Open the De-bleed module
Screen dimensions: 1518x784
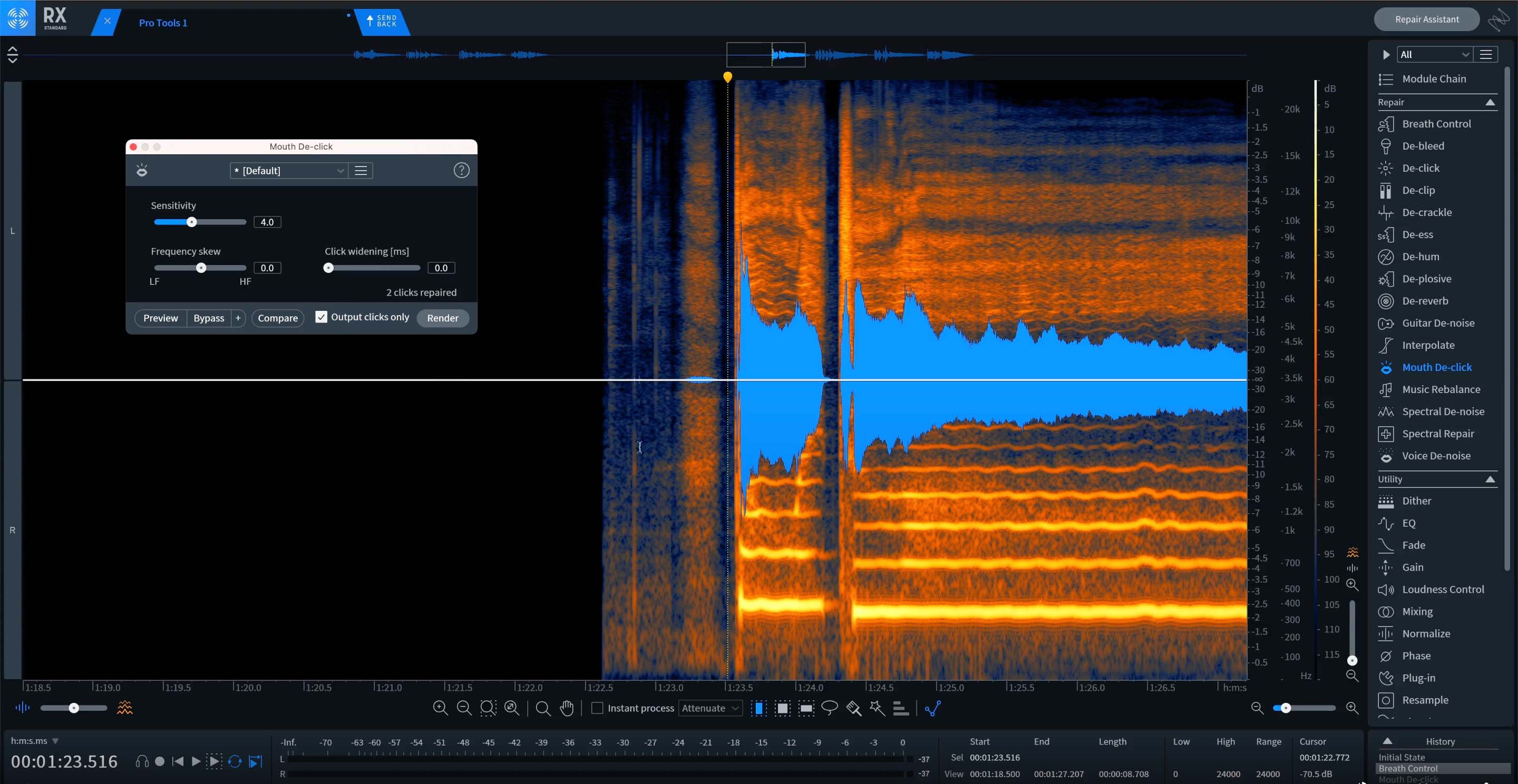pos(1423,146)
